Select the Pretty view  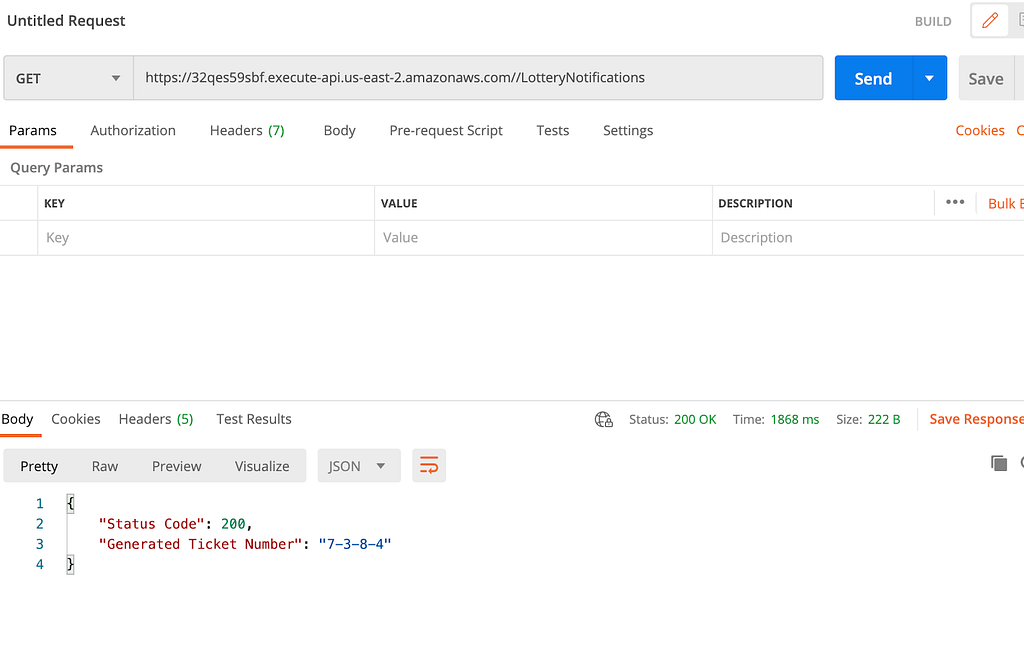coord(39,466)
